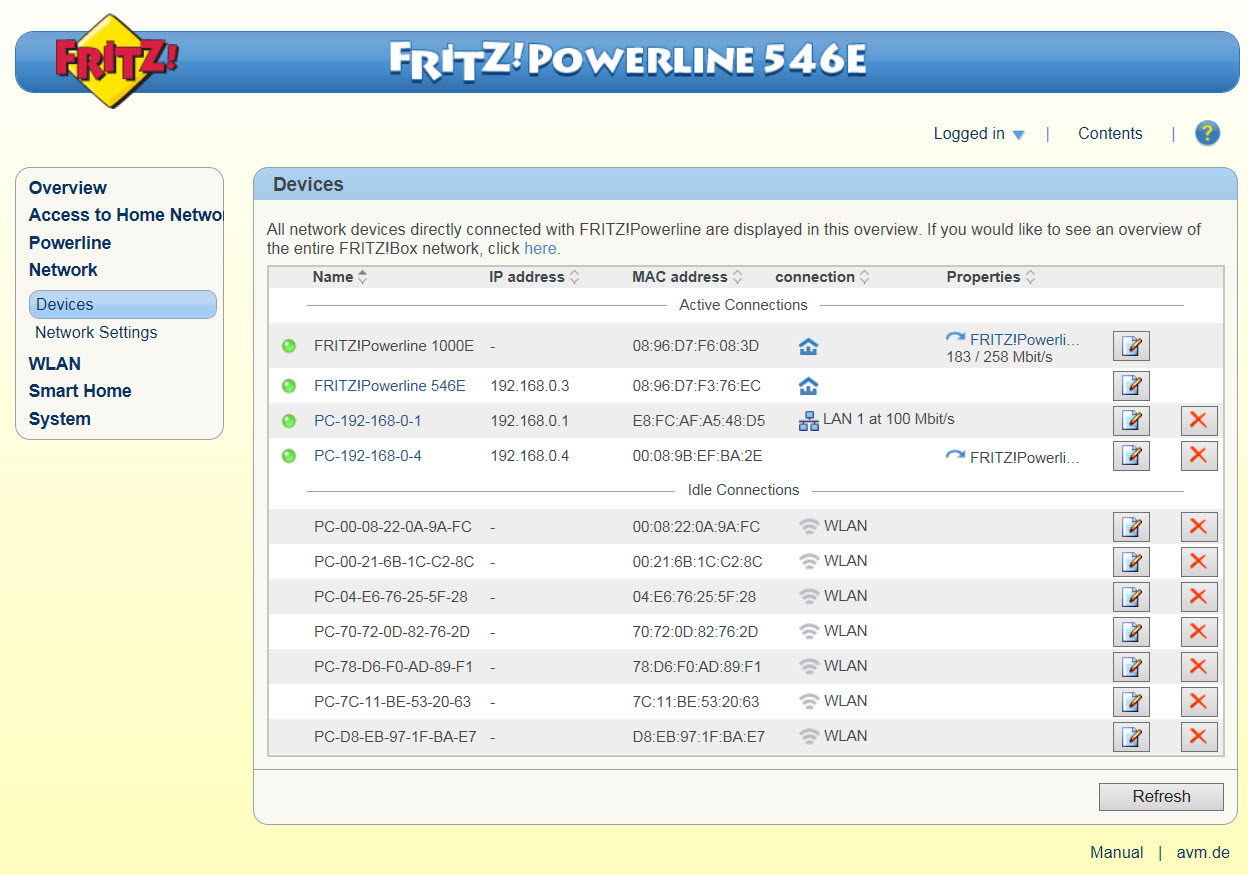The width and height of the screenshot is (1248, 875).
Task: Click the '183 / 258 Mbit/s' speed value
Action: coord(1000,356)
